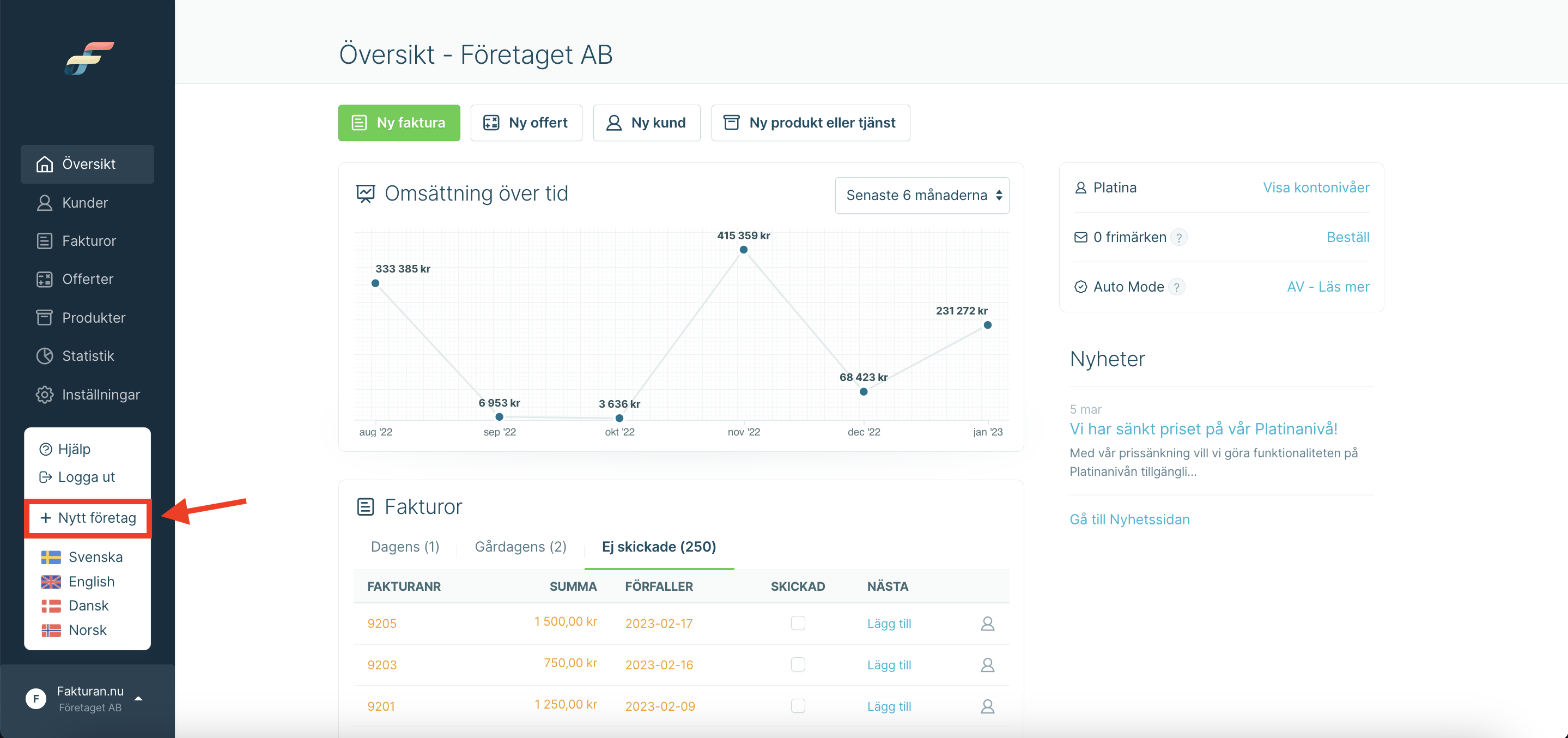
Task: Click the Swedish flag for Svenska
Action: 51,557
